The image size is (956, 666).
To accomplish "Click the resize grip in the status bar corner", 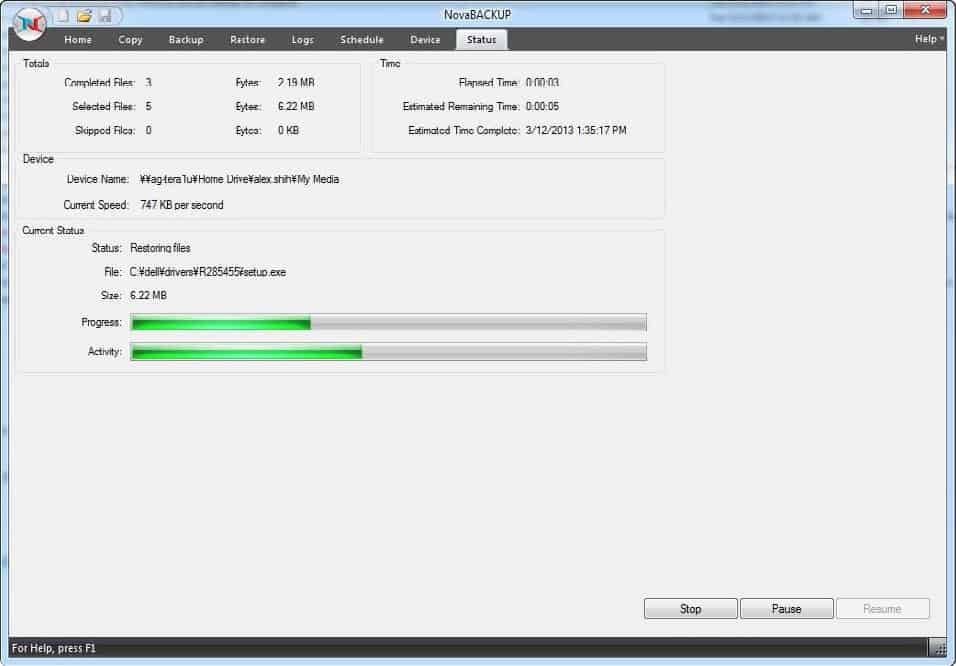I will pyautogui.click(x=940, y=648).
